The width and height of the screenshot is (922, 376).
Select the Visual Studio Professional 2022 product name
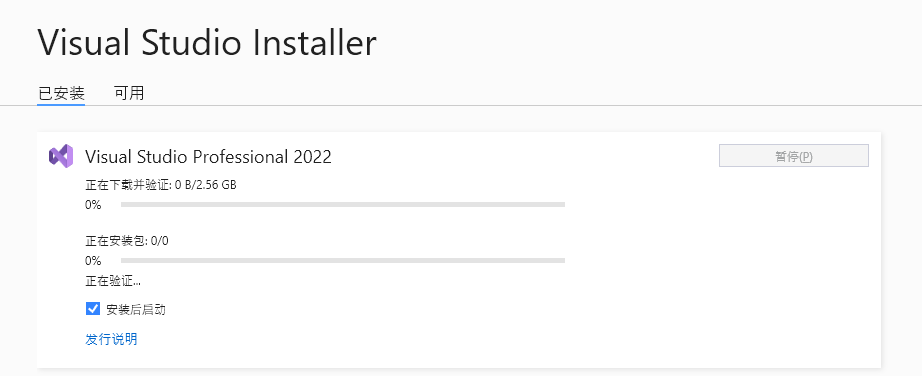tap(208, 157)
